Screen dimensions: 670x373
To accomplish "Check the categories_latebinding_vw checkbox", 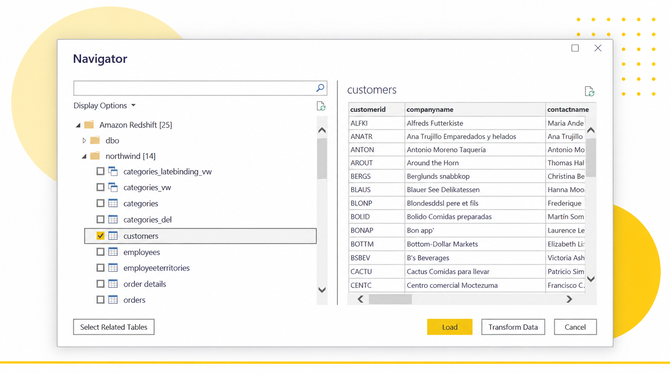I will coord(100,171).
